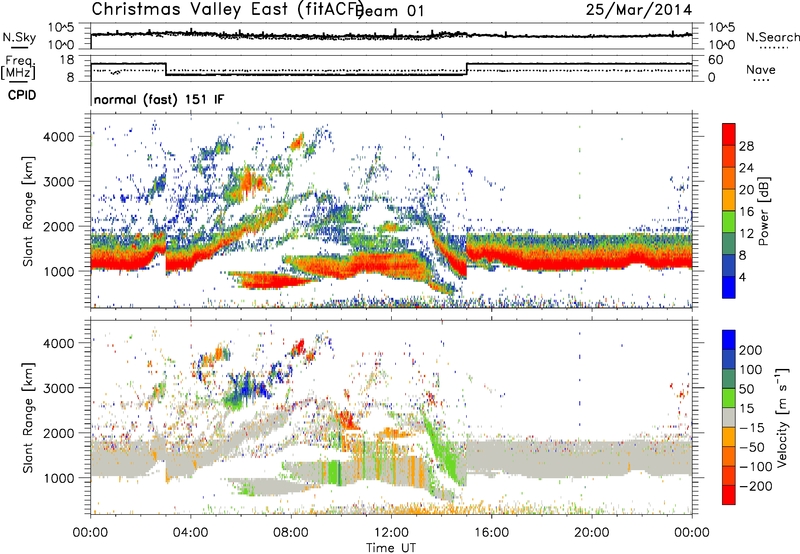Click the '4' power scale value

[743, 277]
